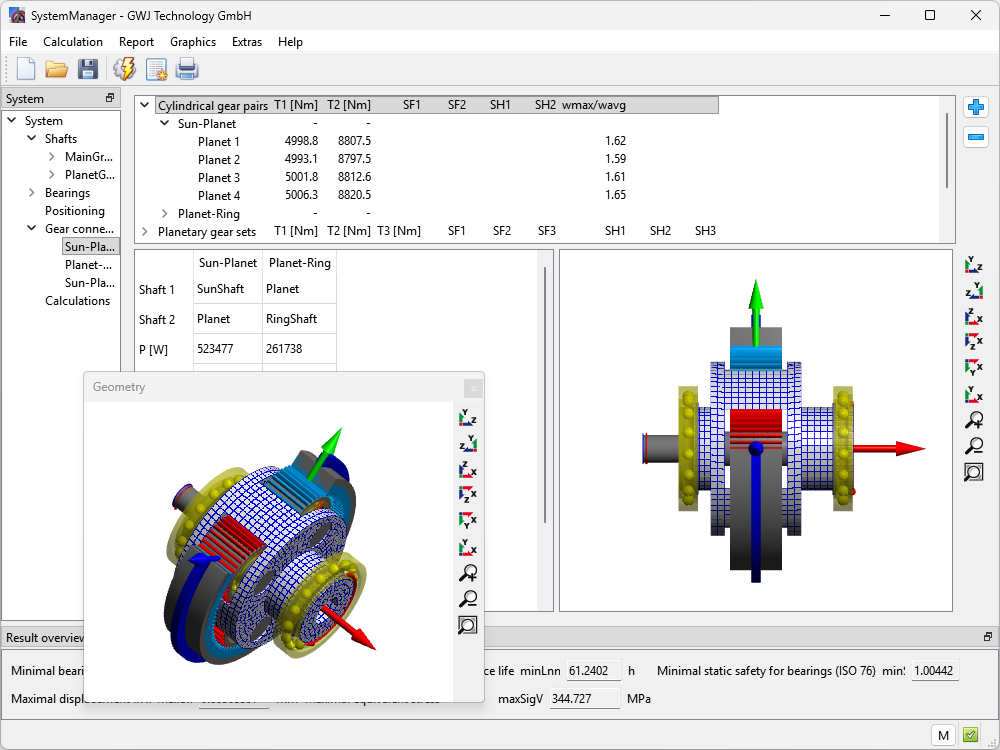The image size is (1000, 750).
Task: Expand the Planet-Ring gear pair row
Action: pyautogui.click(x=165, y=214)
